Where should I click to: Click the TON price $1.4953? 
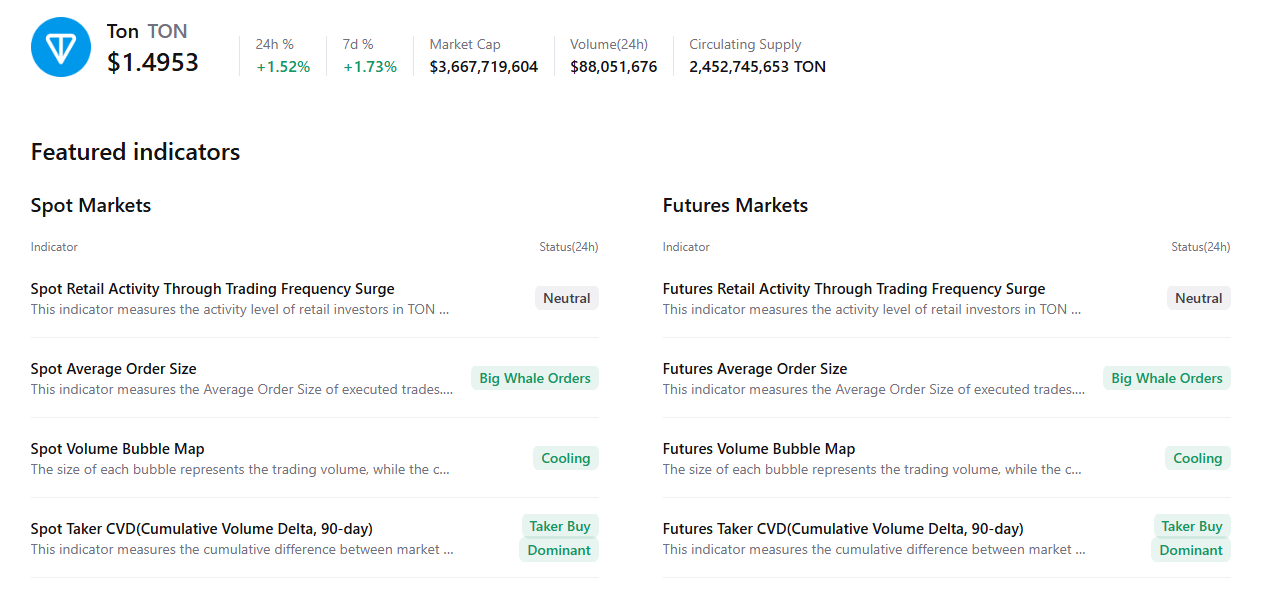coord(152,63)
